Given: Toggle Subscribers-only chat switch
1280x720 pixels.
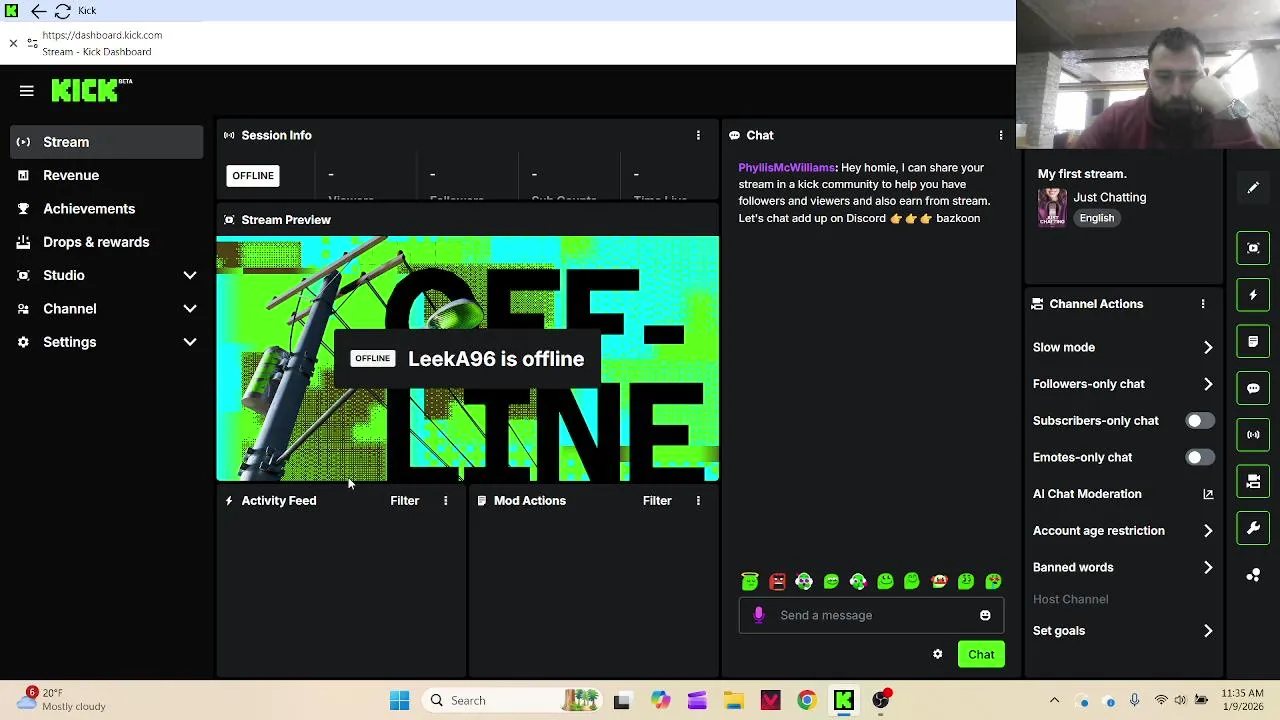Looking at the screenshot, I should coord(1200,421).
